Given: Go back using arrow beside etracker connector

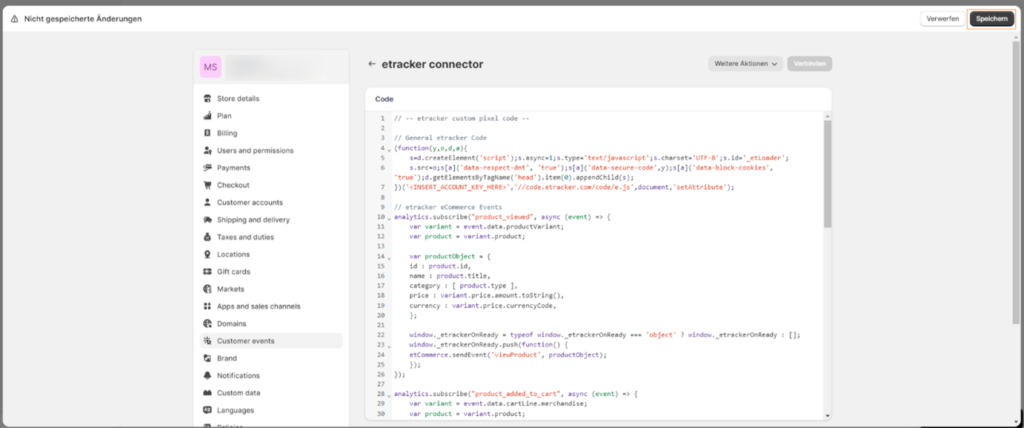Looking at the screenshot, I should [372, 64].
